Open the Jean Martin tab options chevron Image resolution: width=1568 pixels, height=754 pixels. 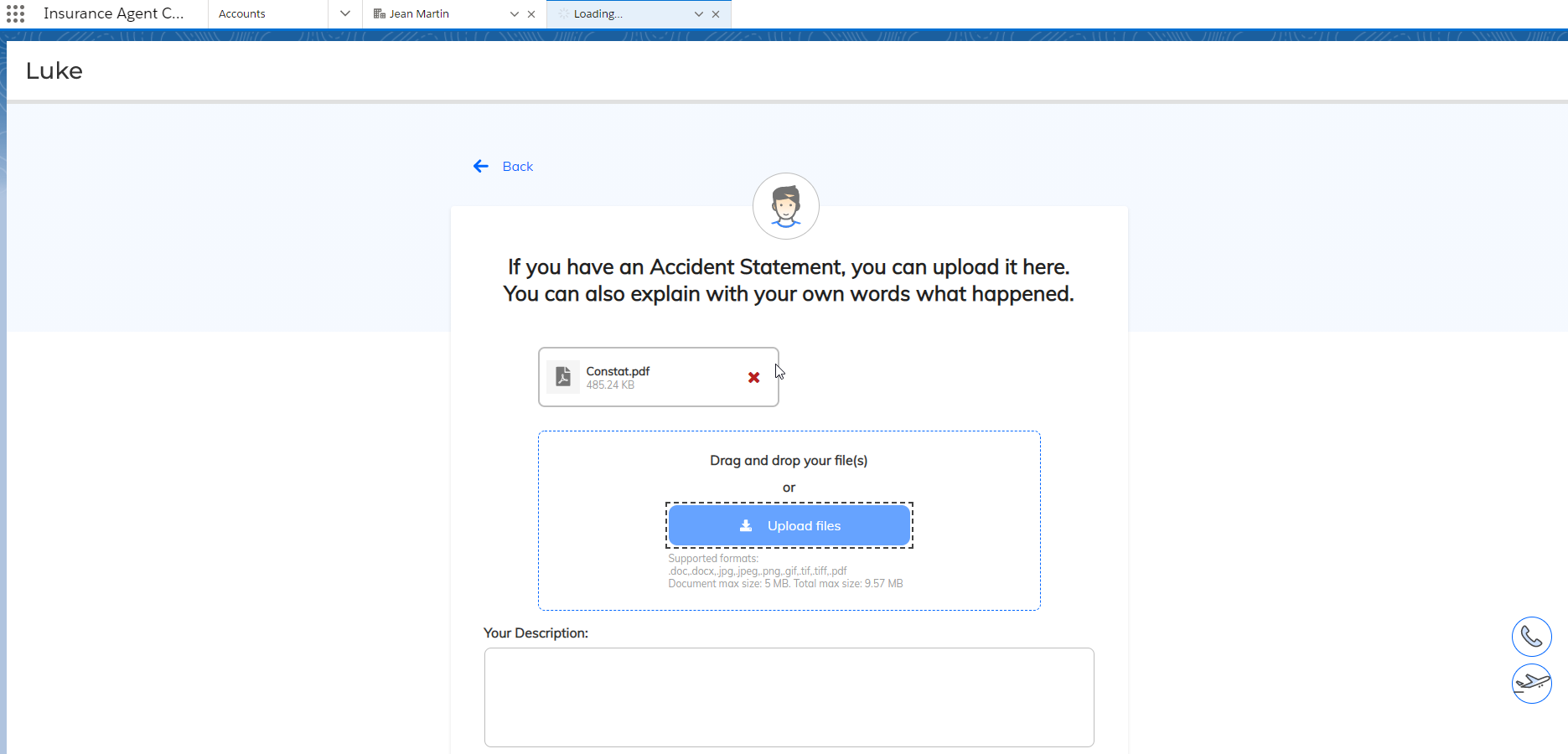tap(514, 14)
